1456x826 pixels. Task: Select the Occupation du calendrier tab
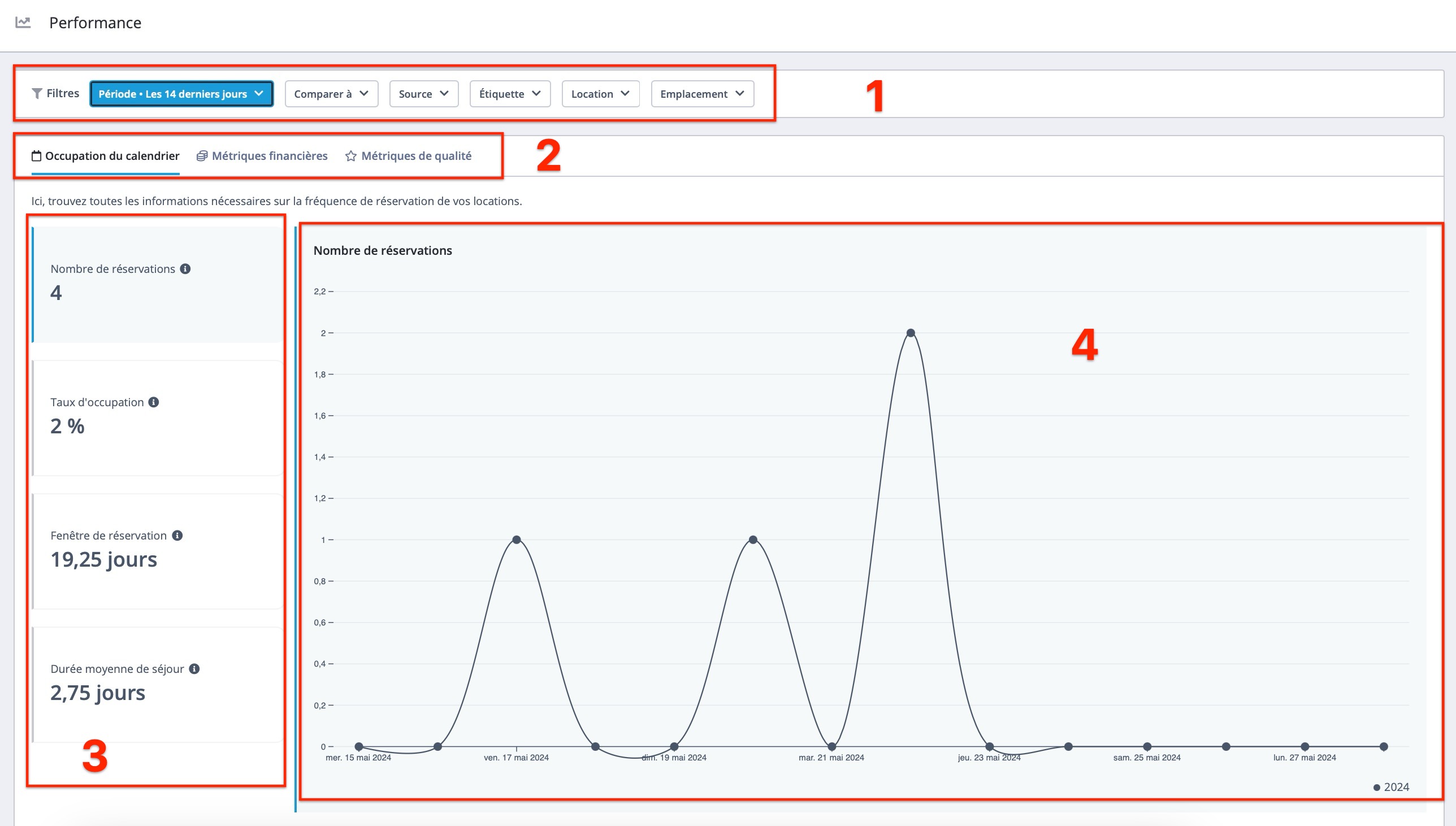(x=112, y=156)
